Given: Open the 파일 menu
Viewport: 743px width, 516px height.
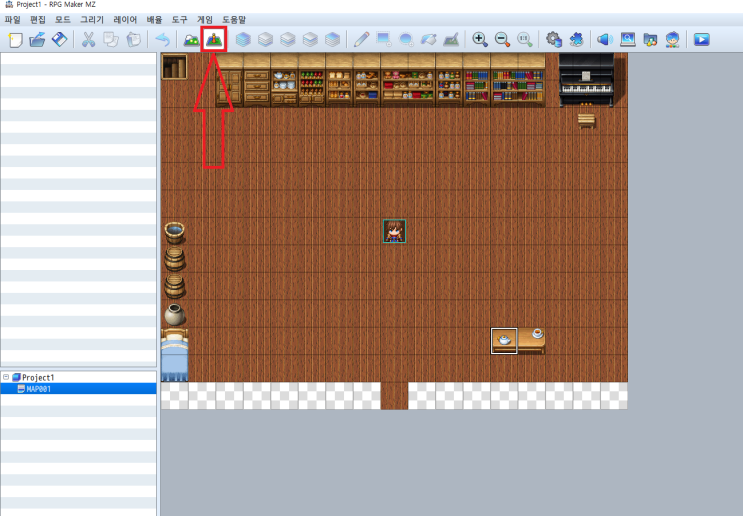Looking at the screenshot, I should pyautogui.click(x=13, y=19).
